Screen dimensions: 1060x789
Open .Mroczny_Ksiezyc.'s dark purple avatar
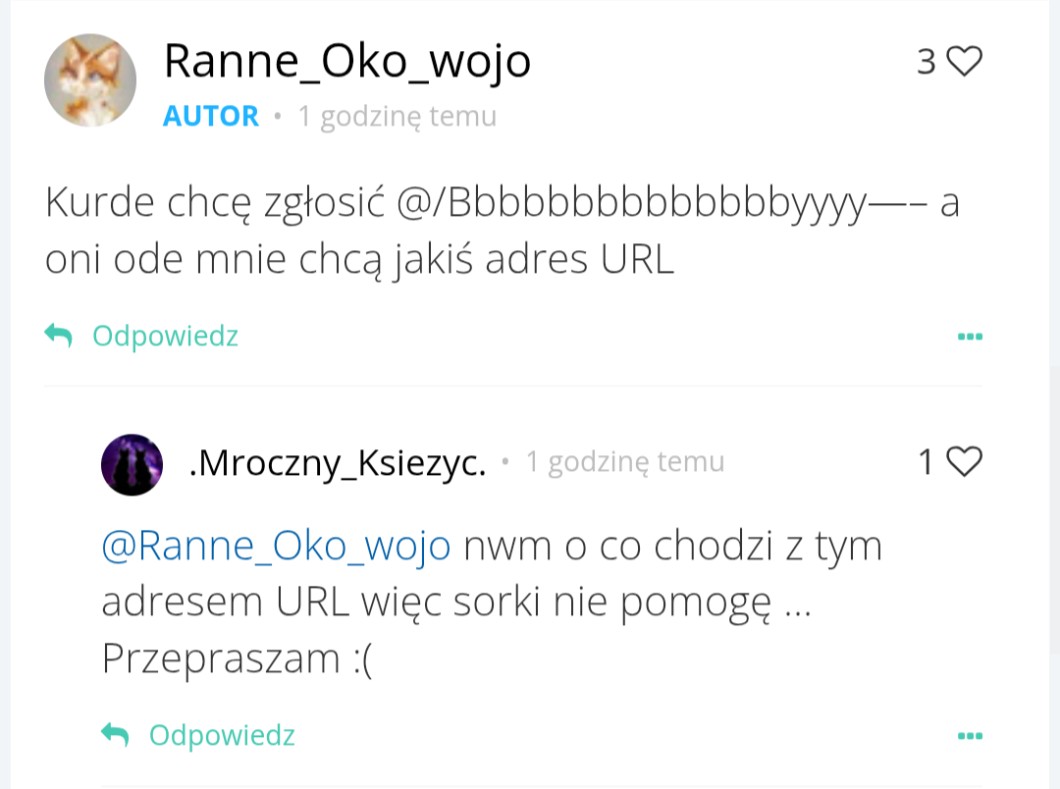(132, 464)
